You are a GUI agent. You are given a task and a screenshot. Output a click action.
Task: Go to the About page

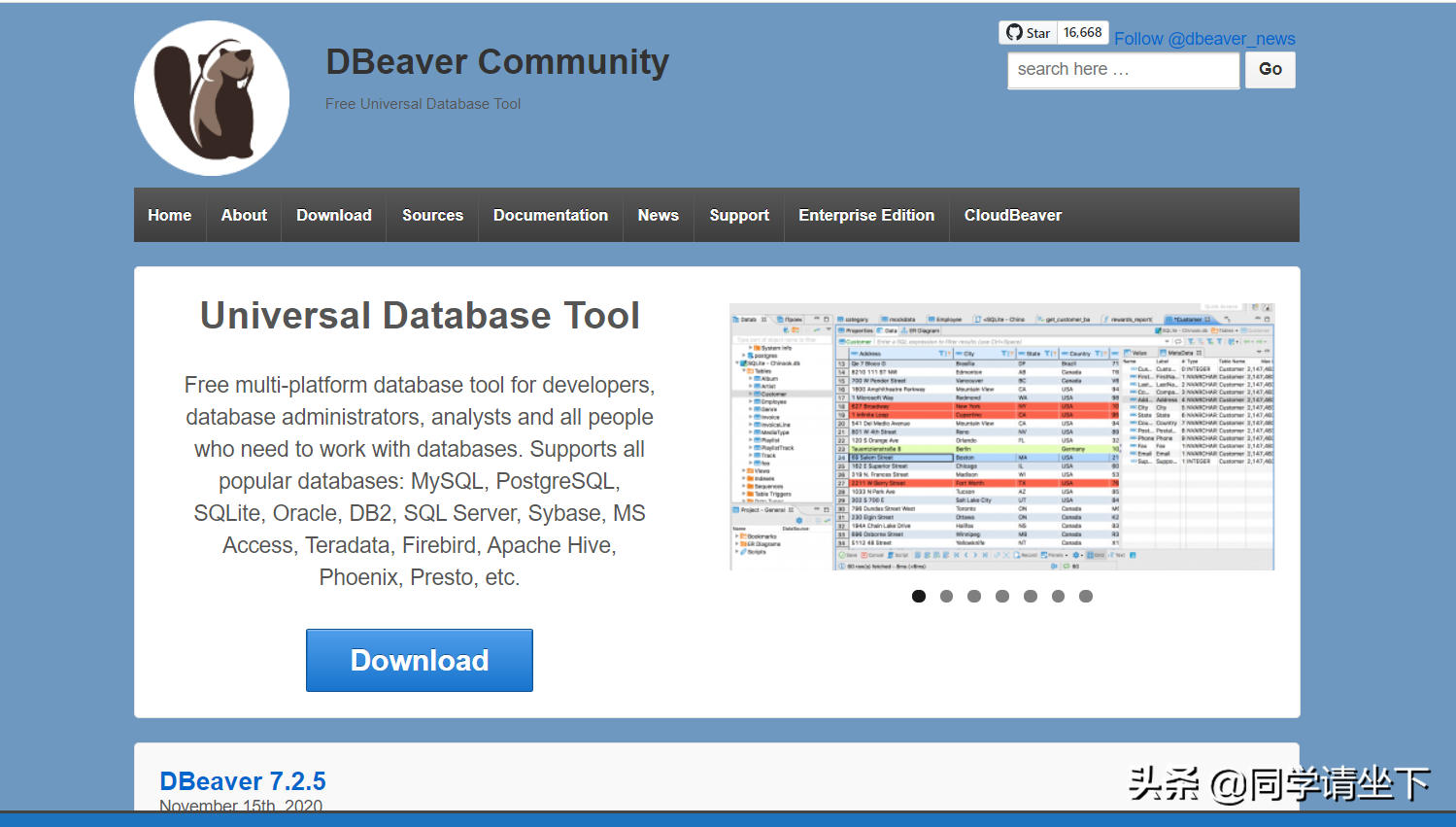click(244, 216)
